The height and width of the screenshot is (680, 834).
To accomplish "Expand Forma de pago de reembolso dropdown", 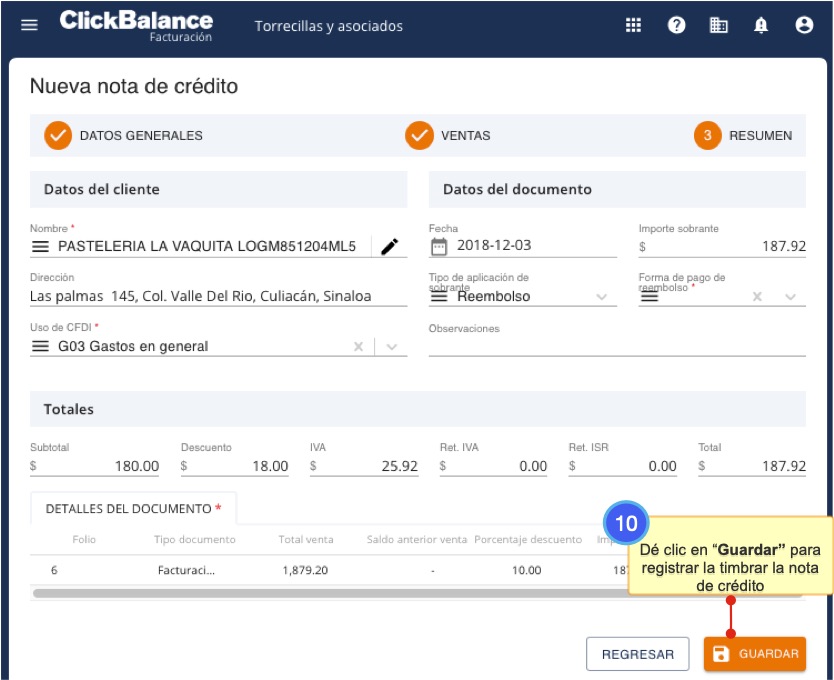I will [x=790, y=297].
